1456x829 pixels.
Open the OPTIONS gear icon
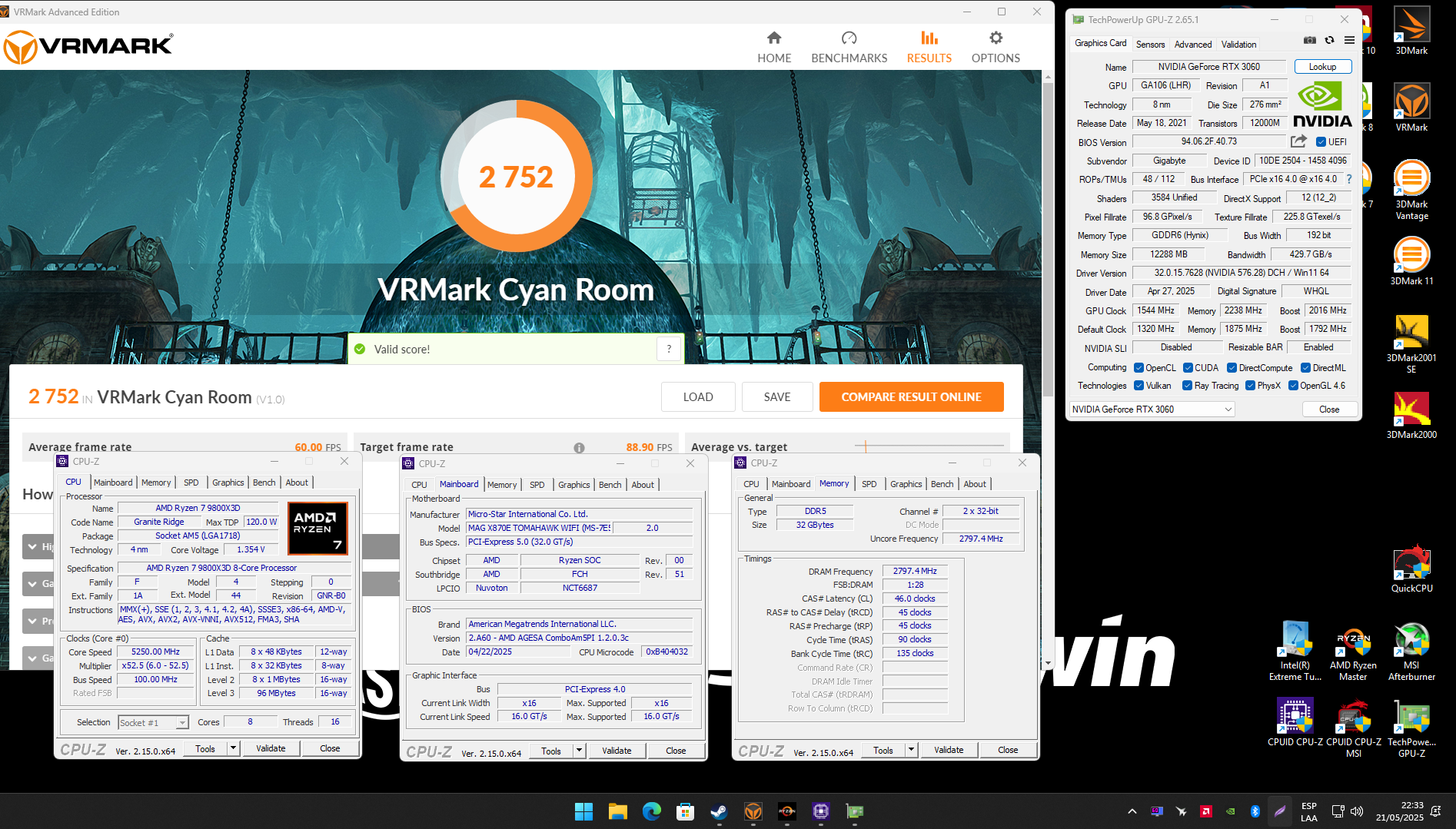tap(996, 38)
